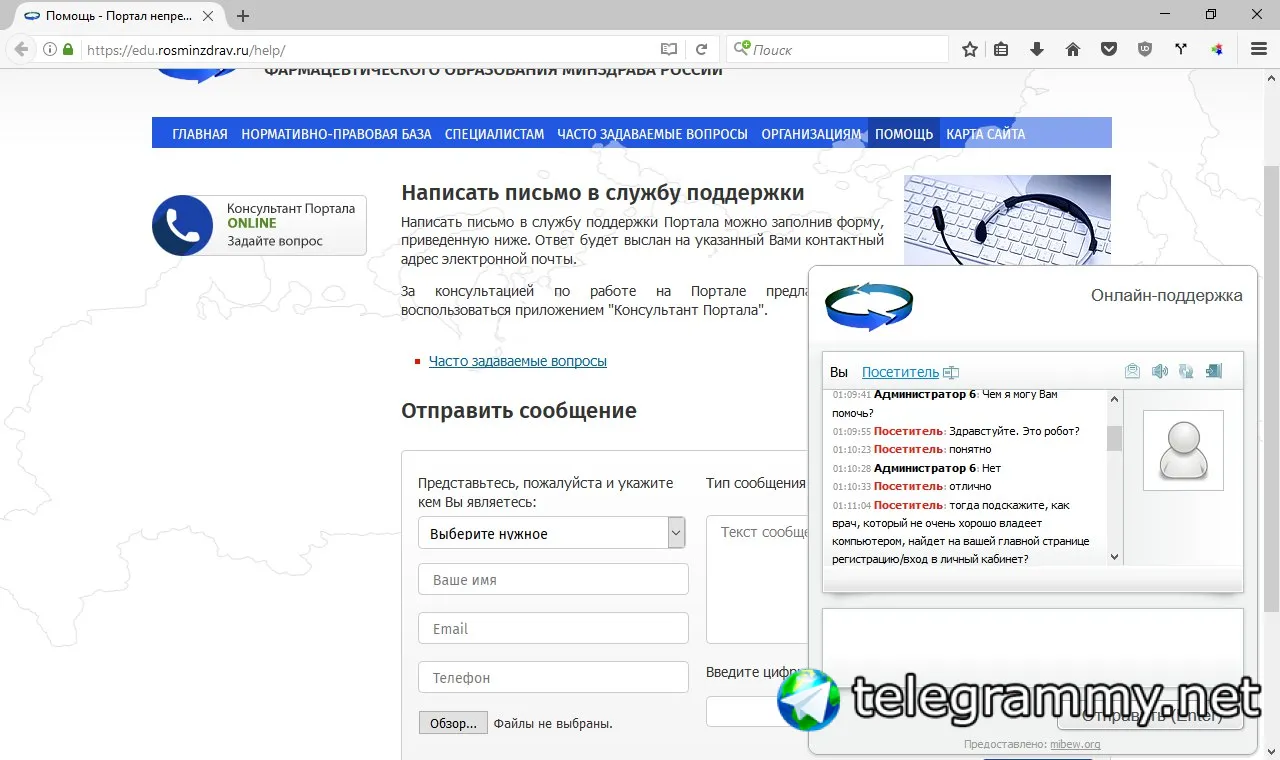Click the online-support blue arrows logo
This screenshot has height=760, width=1280.
869,305
